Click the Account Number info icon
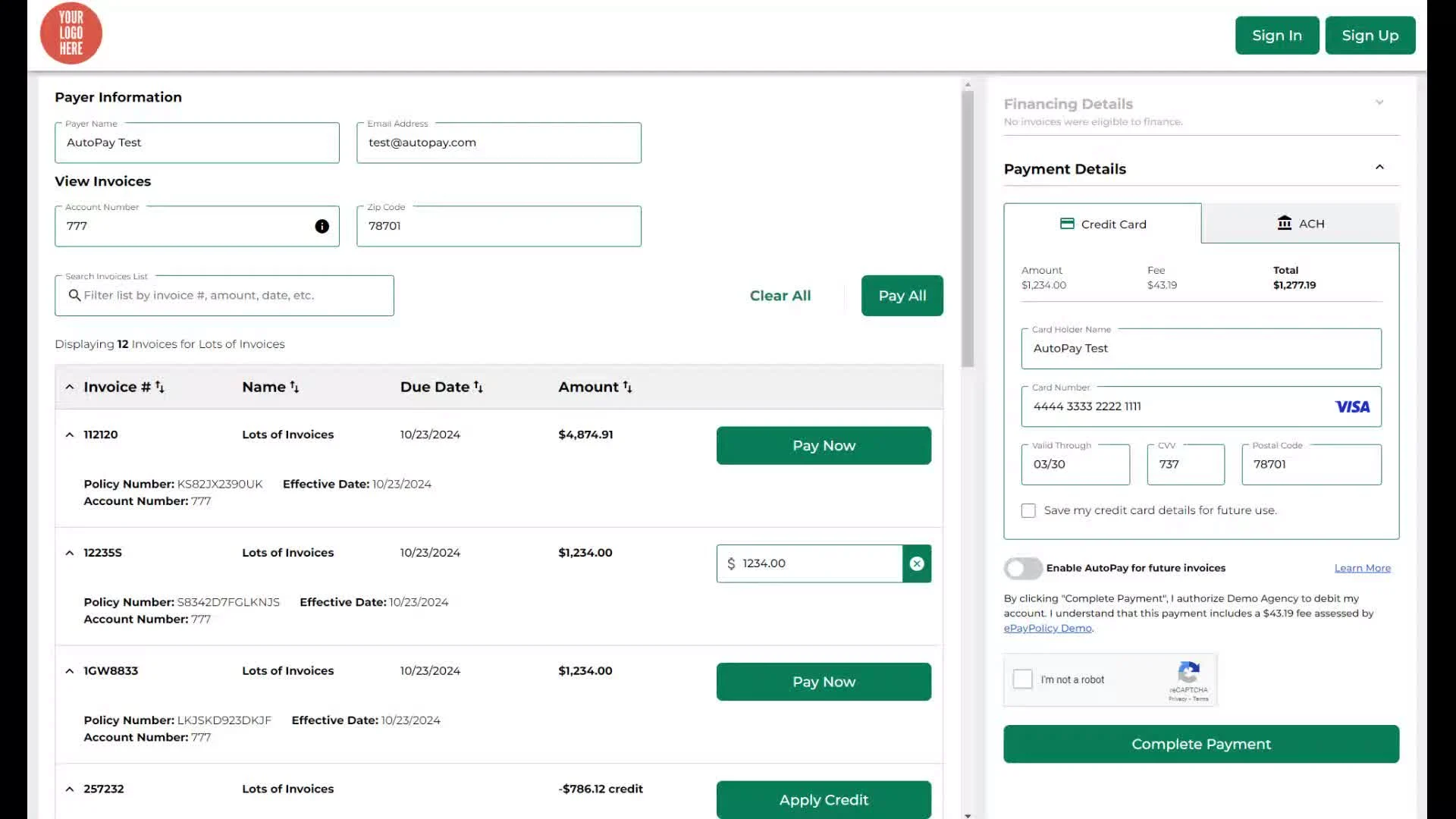This screenshot has width=1456, height=819. click(322, 226)
